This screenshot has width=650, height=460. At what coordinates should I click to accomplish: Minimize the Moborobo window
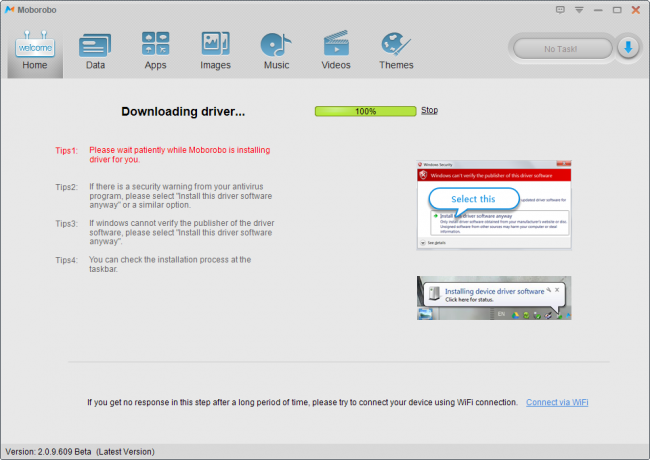598,10
